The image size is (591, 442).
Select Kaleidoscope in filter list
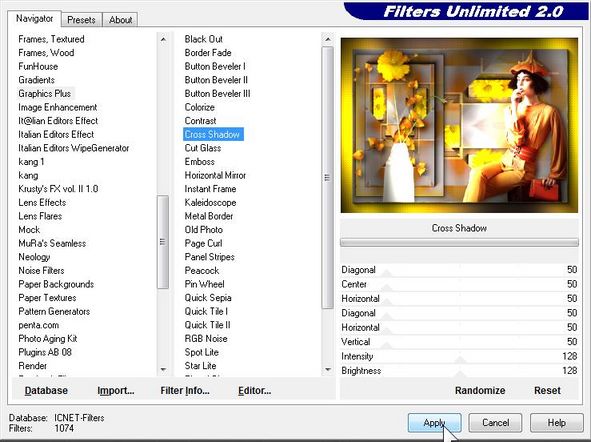[x=210, y=202]
